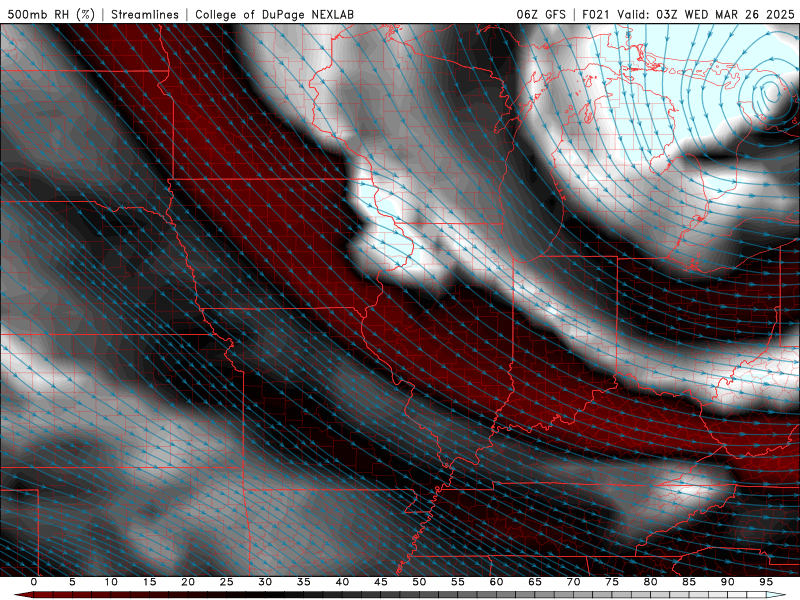Click the "06Z GFS" model run label
This screenshot has height=600, width=800.
[x=541, y=14]
